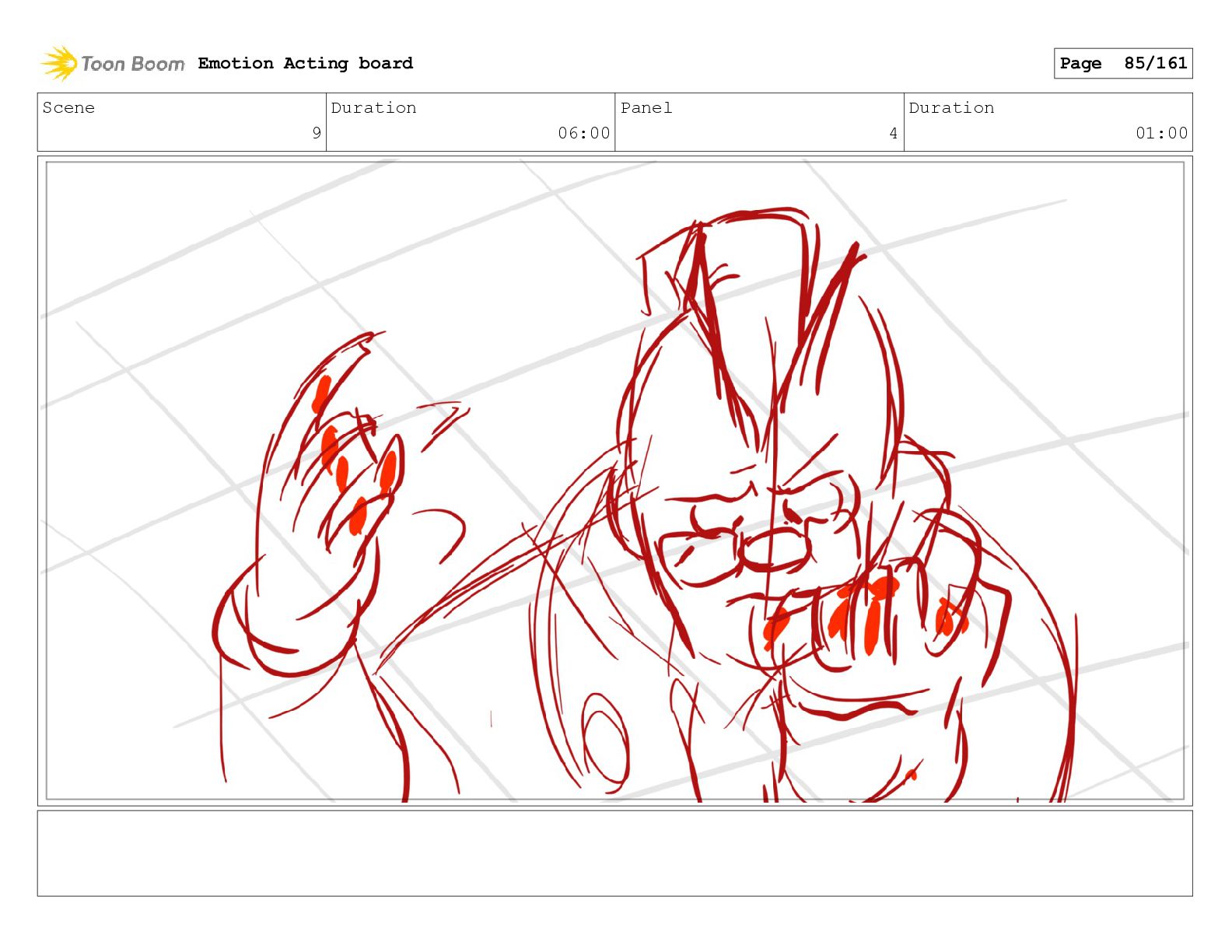Image resolution: width=1232 pixels, height=952 pixels.
Task: Click the scene Duration label
Action: click(373, 107)
